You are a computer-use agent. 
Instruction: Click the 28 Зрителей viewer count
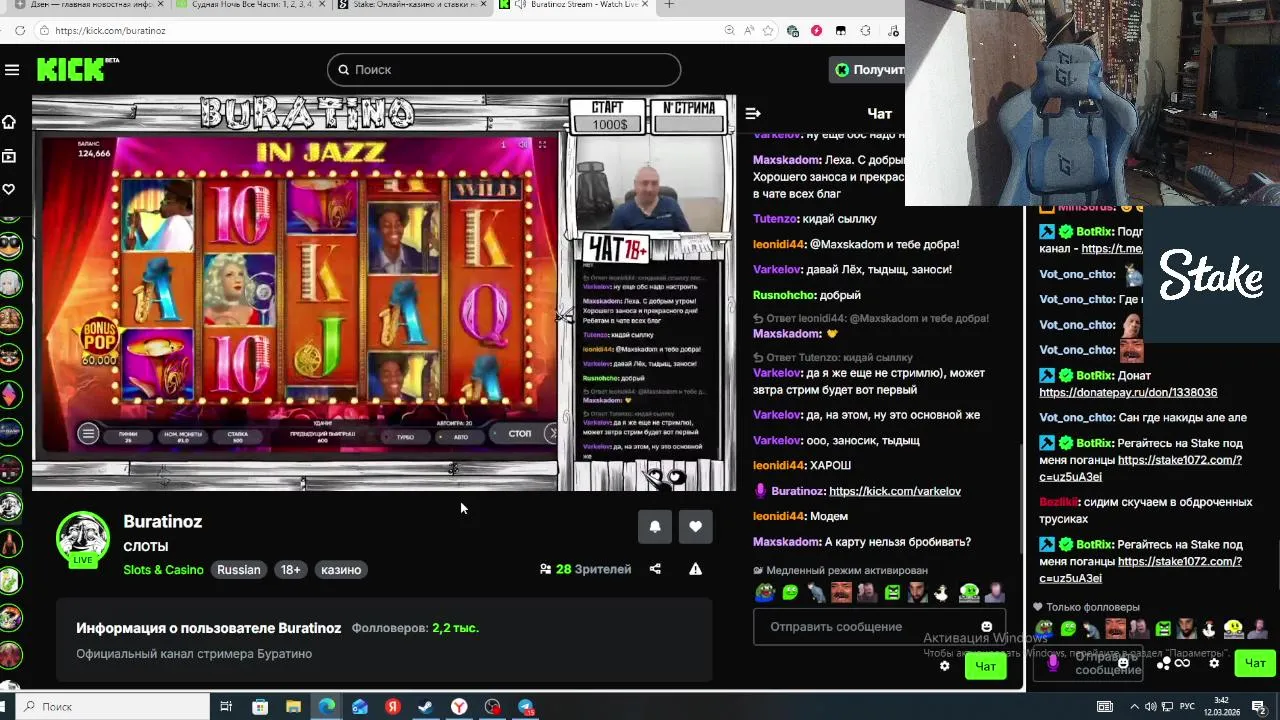coord(586,569)
